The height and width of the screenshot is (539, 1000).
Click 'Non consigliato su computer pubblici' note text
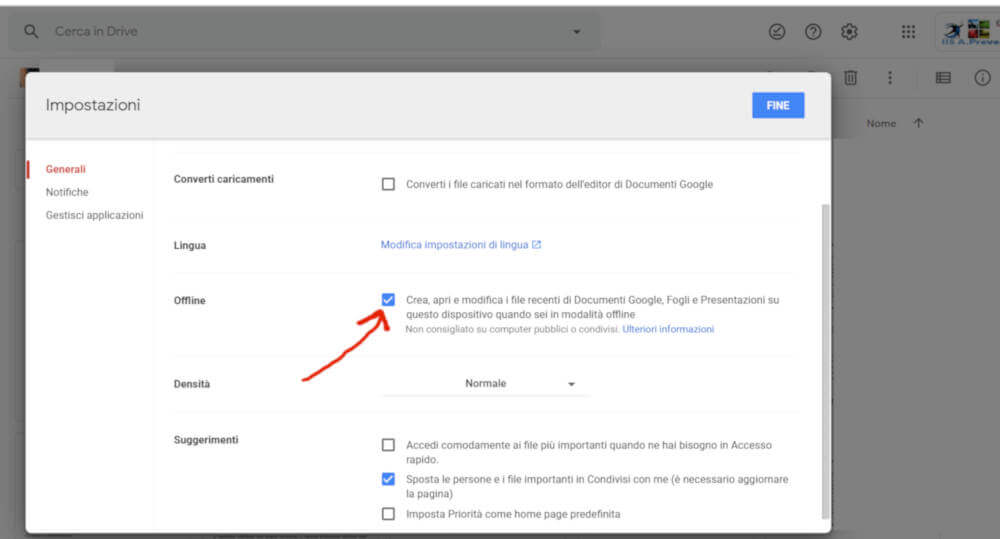512,329
